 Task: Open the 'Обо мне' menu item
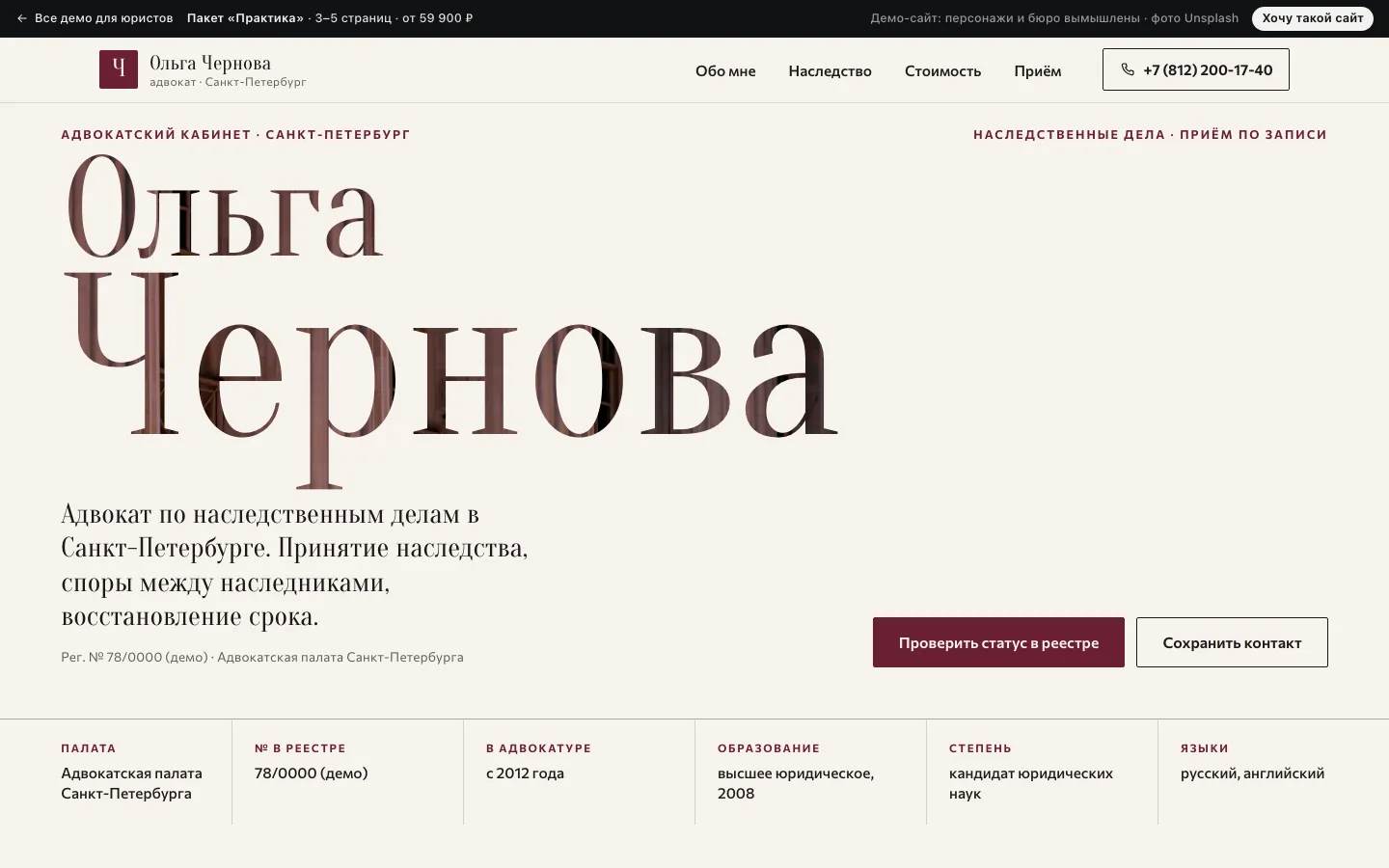[x=725, y=71]
